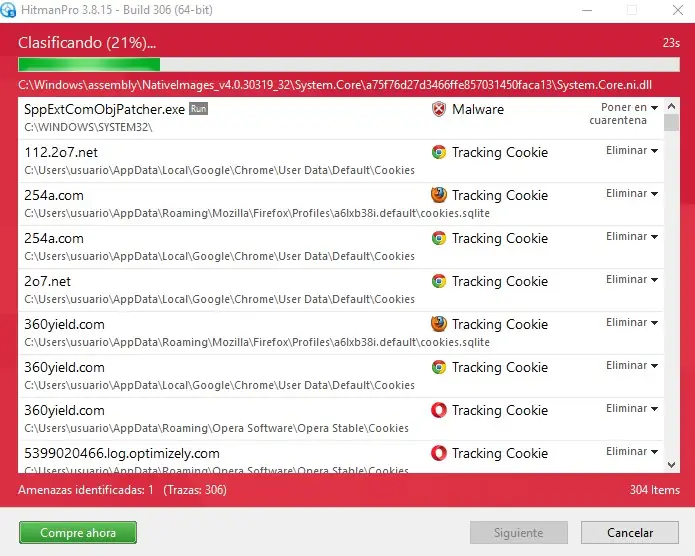Open the 'Poner en cuarentena' action dropdown
Viewport: 695px width, 556px height.
coord(630,114)
